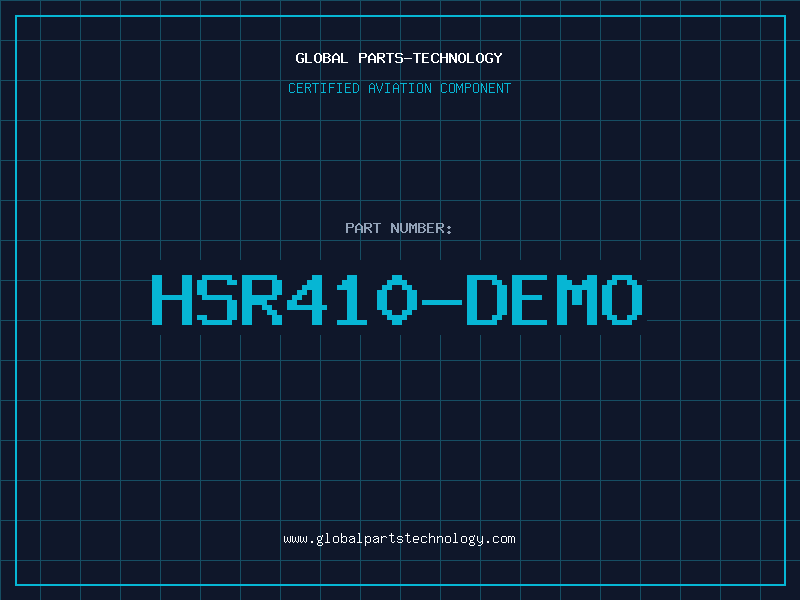The width and height of the screenshot is (800, 600).
Task: Click the word NUMBER: above the part code
Action: (422, 228)
